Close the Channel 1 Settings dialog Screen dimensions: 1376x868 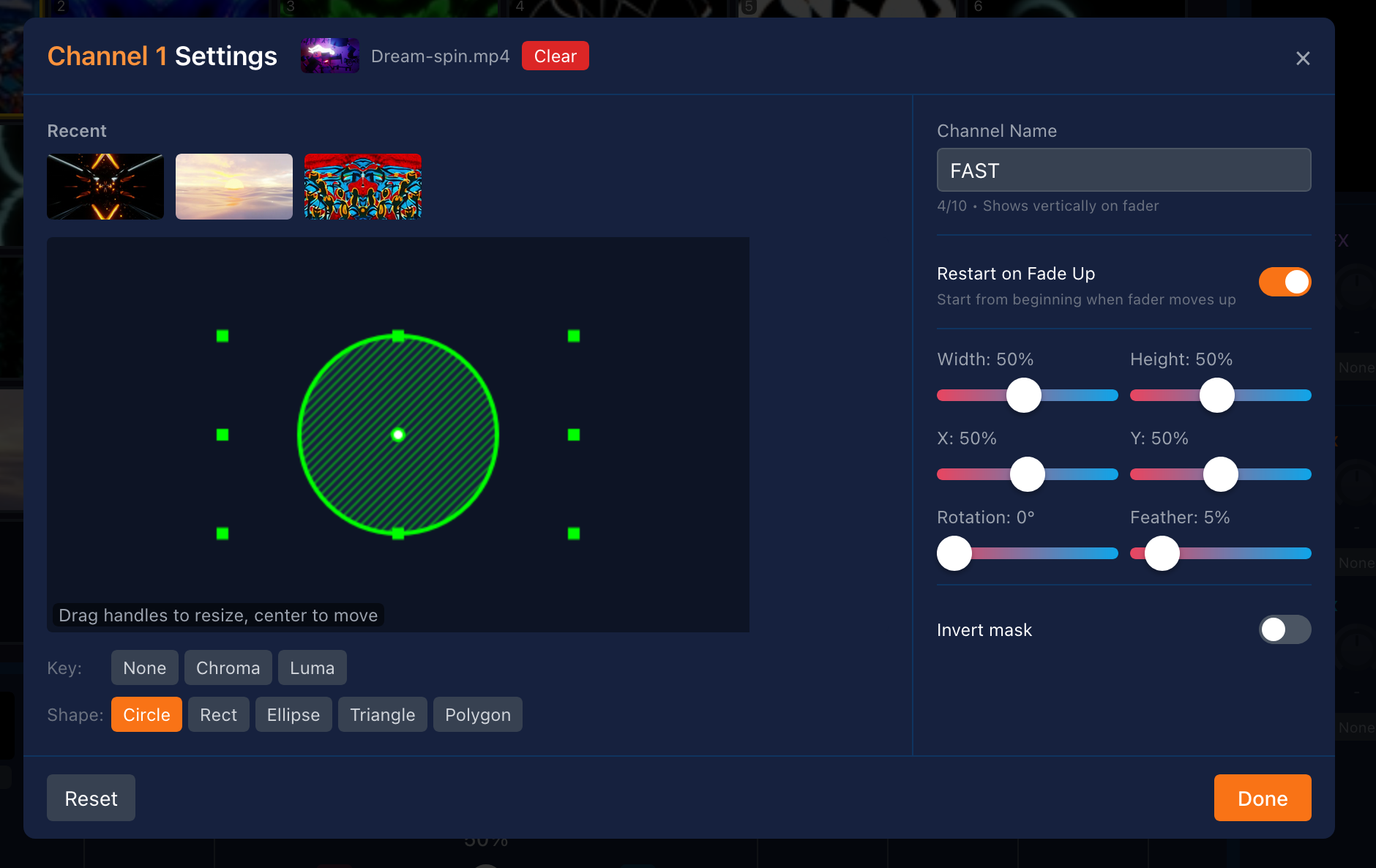tap(1302, 59)
